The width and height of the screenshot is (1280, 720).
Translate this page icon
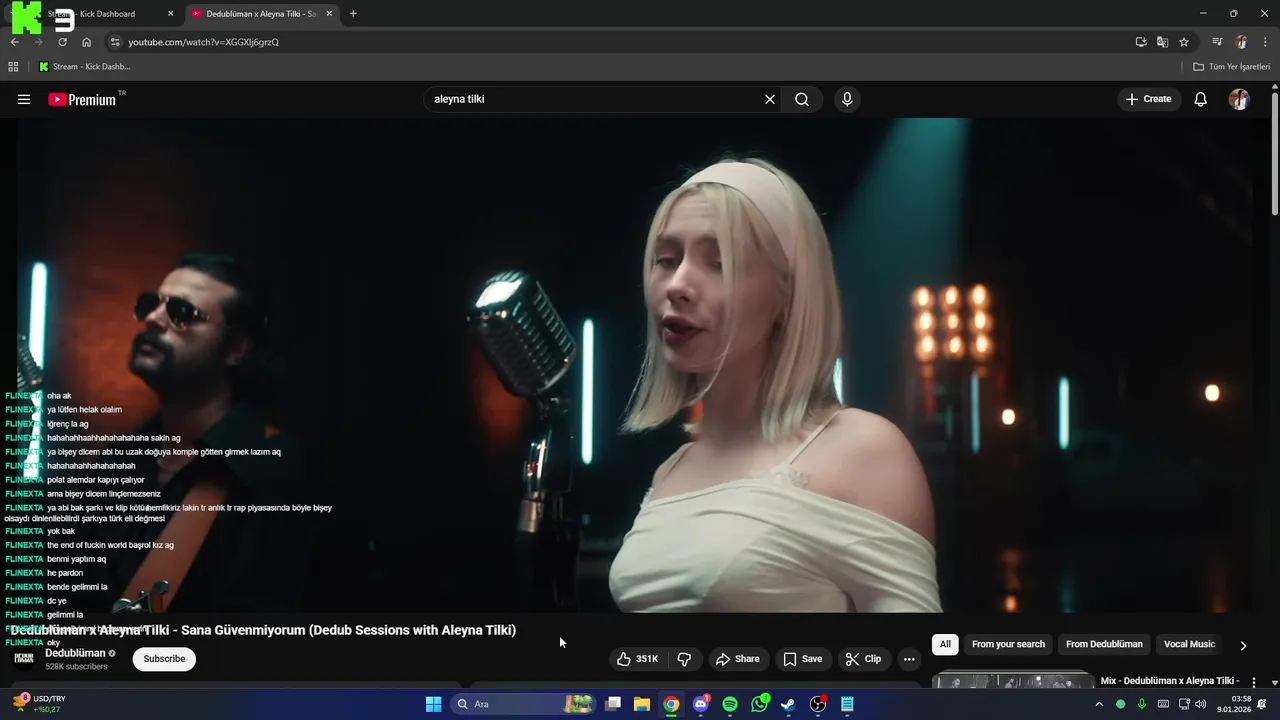point(1162,42)
